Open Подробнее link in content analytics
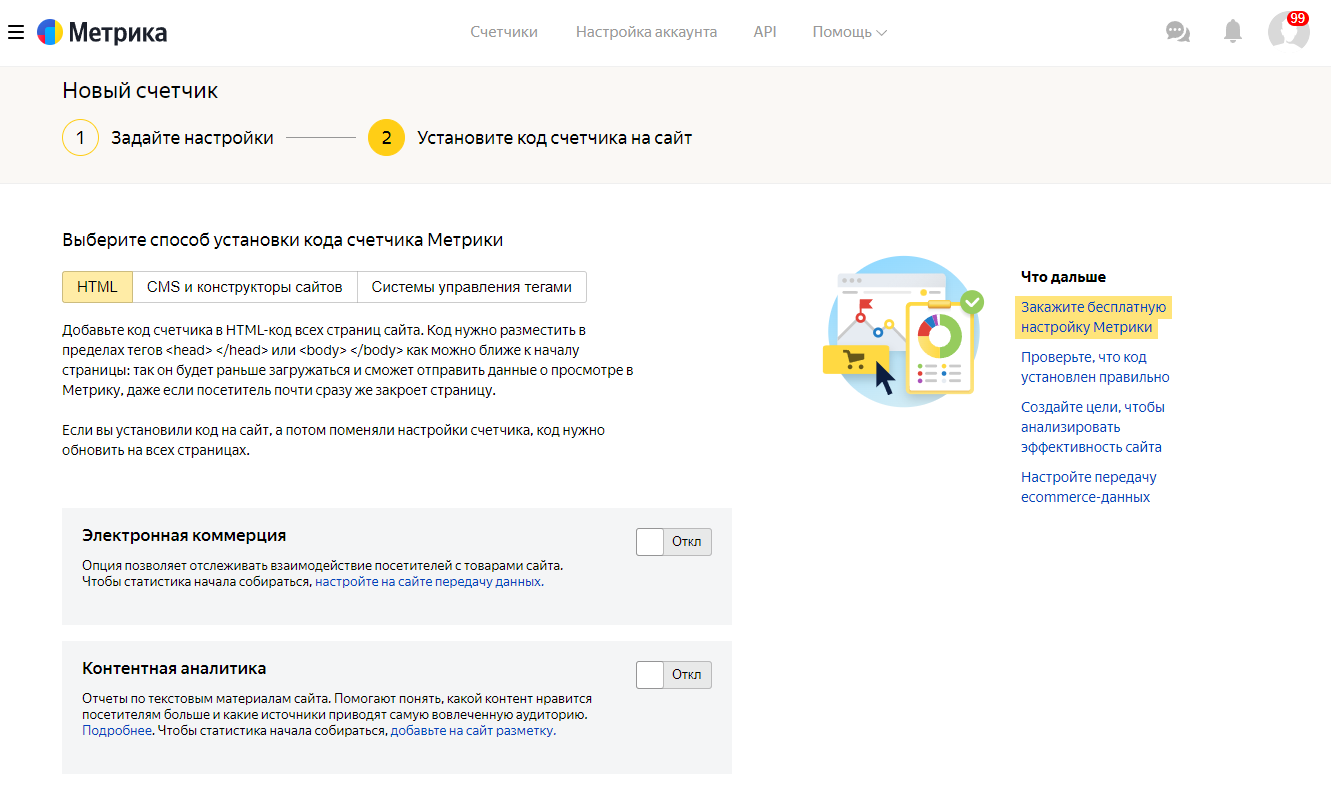This screenshot has width=1331, height=795. pyautogui.click(x=117, y=731)
